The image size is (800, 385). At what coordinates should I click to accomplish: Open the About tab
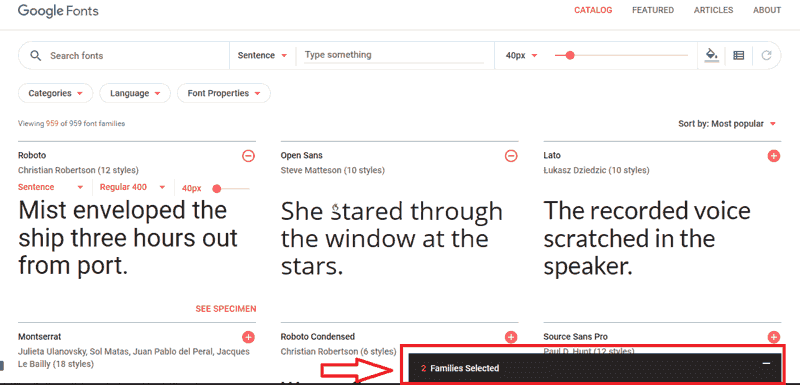(767, 10)
